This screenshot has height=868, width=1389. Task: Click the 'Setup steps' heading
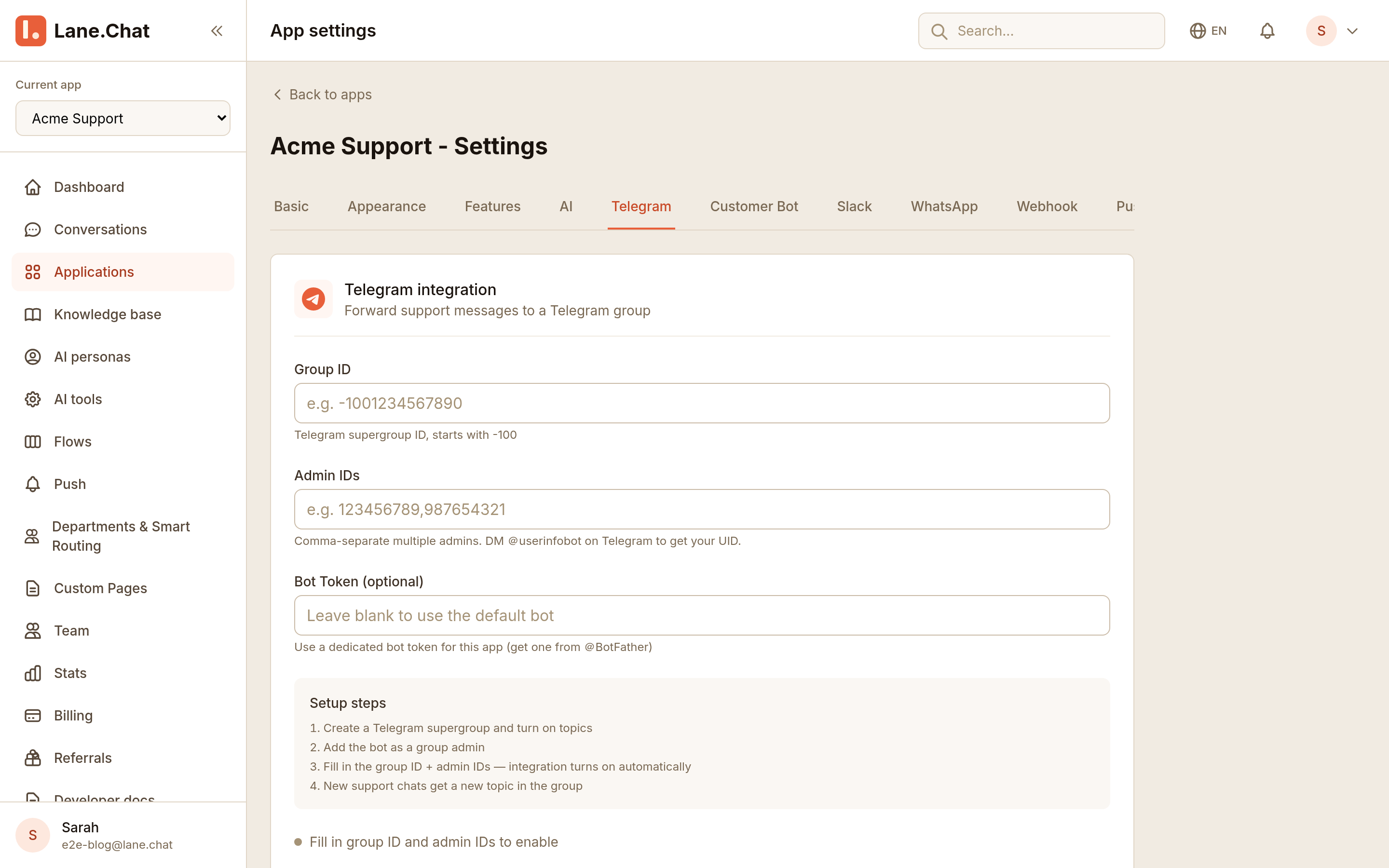click(348, 703)
